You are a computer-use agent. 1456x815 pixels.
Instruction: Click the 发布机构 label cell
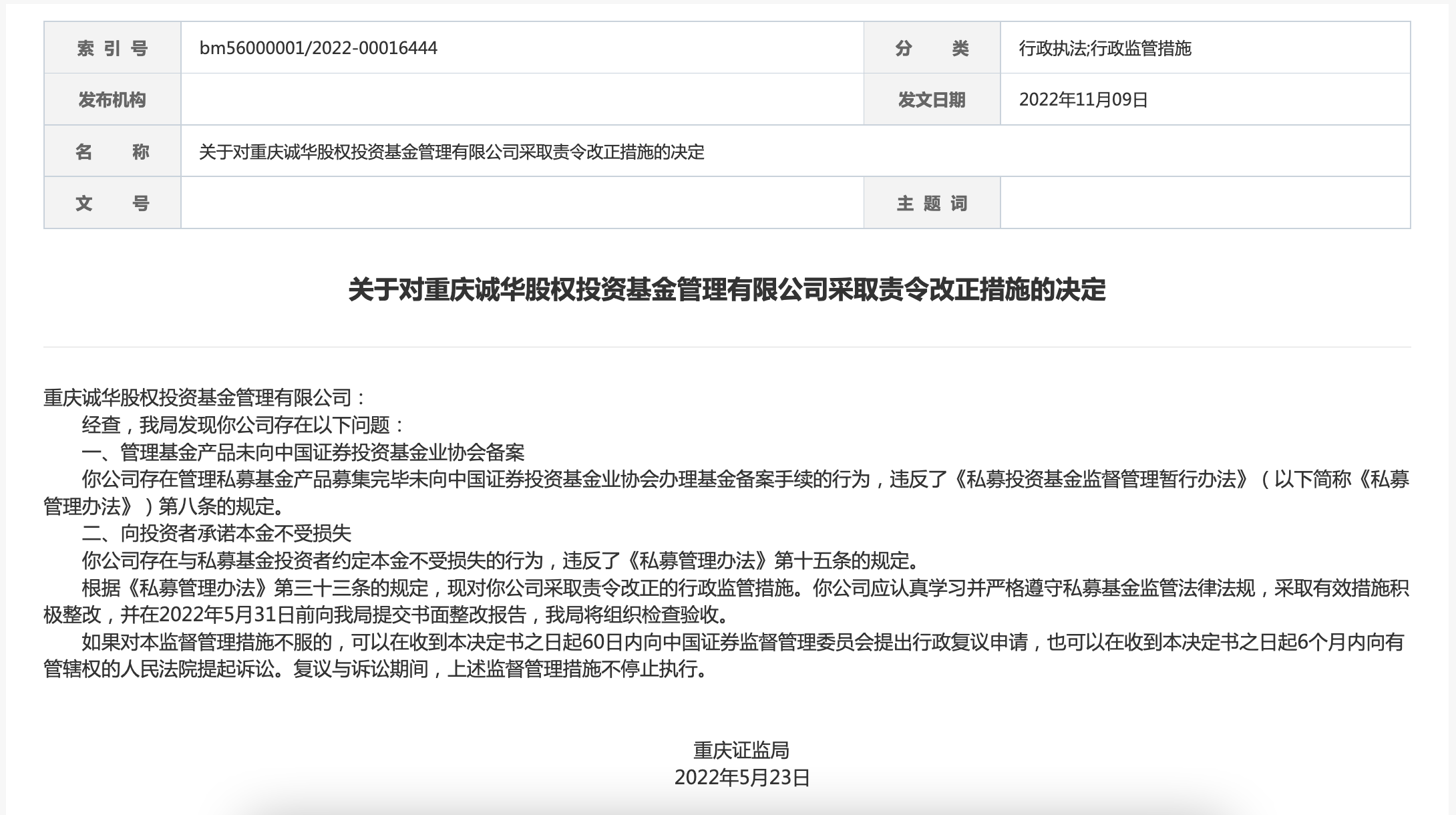point(112,100)
